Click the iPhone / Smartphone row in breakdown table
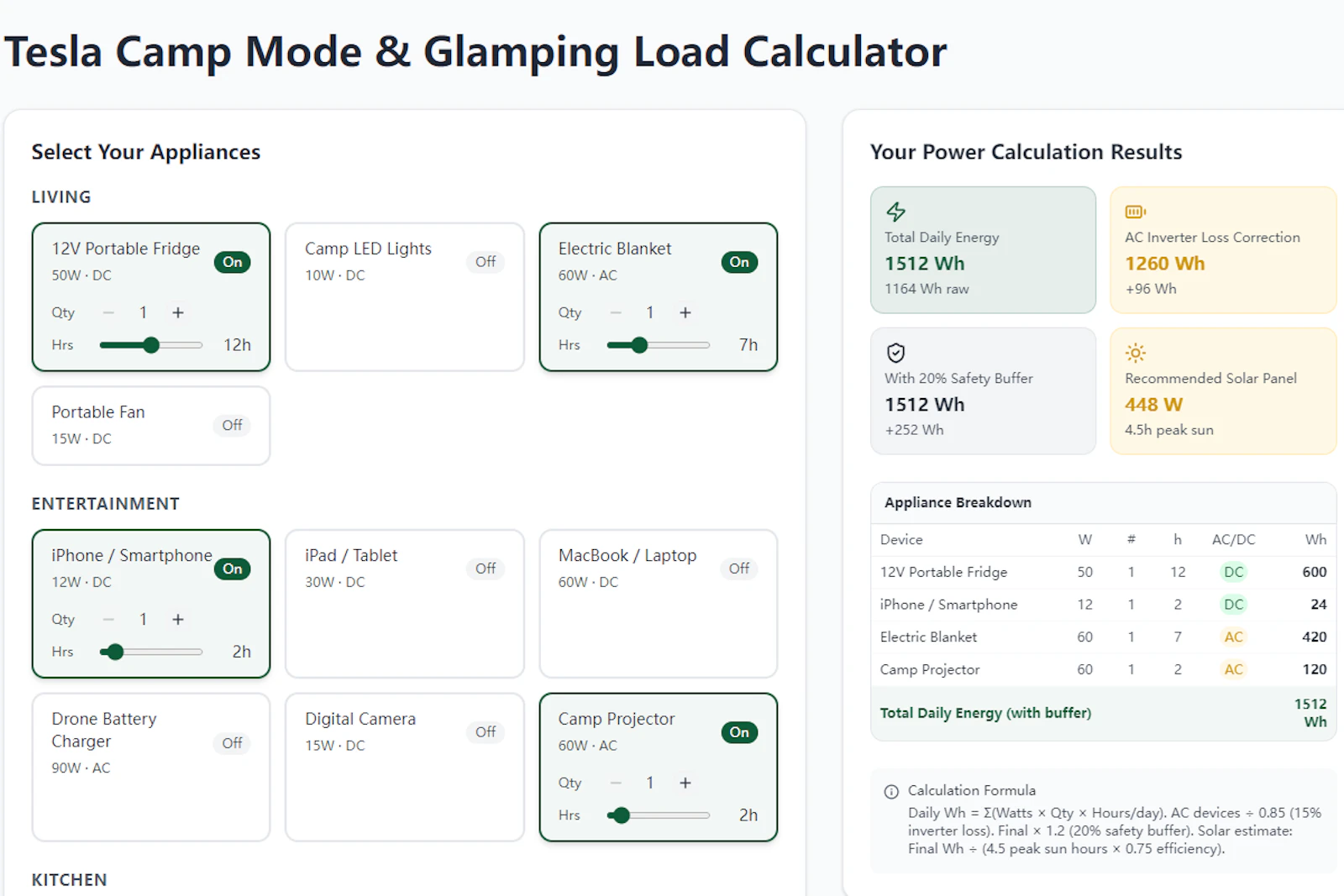 [1103, 605]
